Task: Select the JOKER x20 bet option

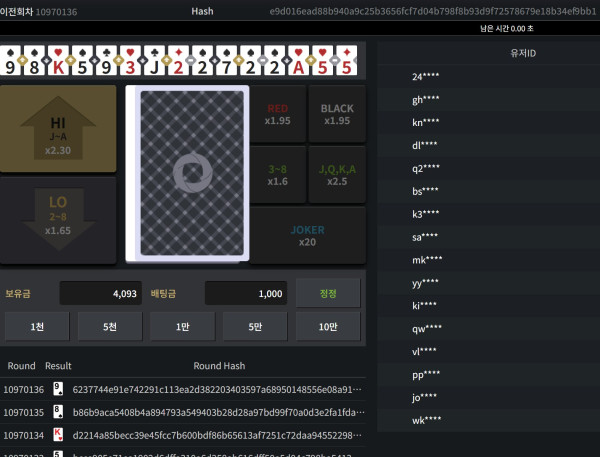Action: click(x=307, y=236)
